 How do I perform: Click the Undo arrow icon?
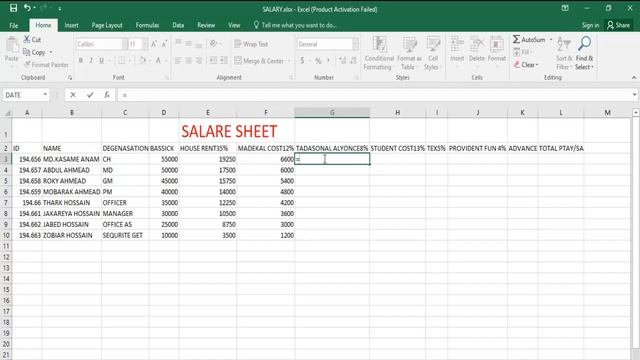coord(27,8)
